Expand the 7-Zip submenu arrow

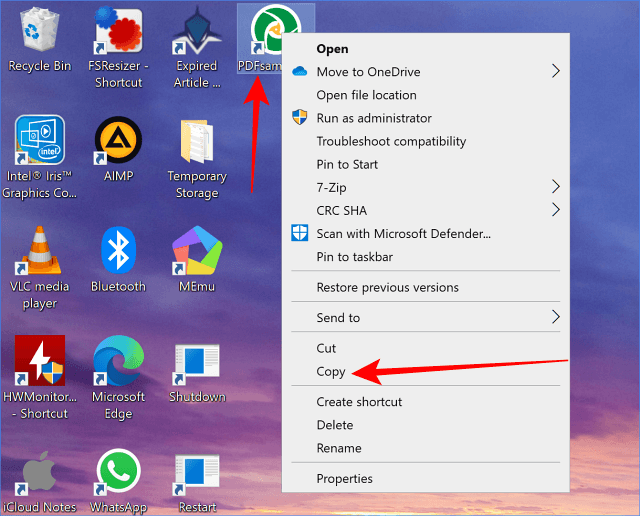[555, 187]
